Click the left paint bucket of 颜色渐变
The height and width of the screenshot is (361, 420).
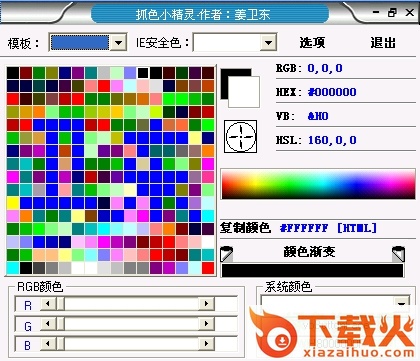click(x=227, y=254)
